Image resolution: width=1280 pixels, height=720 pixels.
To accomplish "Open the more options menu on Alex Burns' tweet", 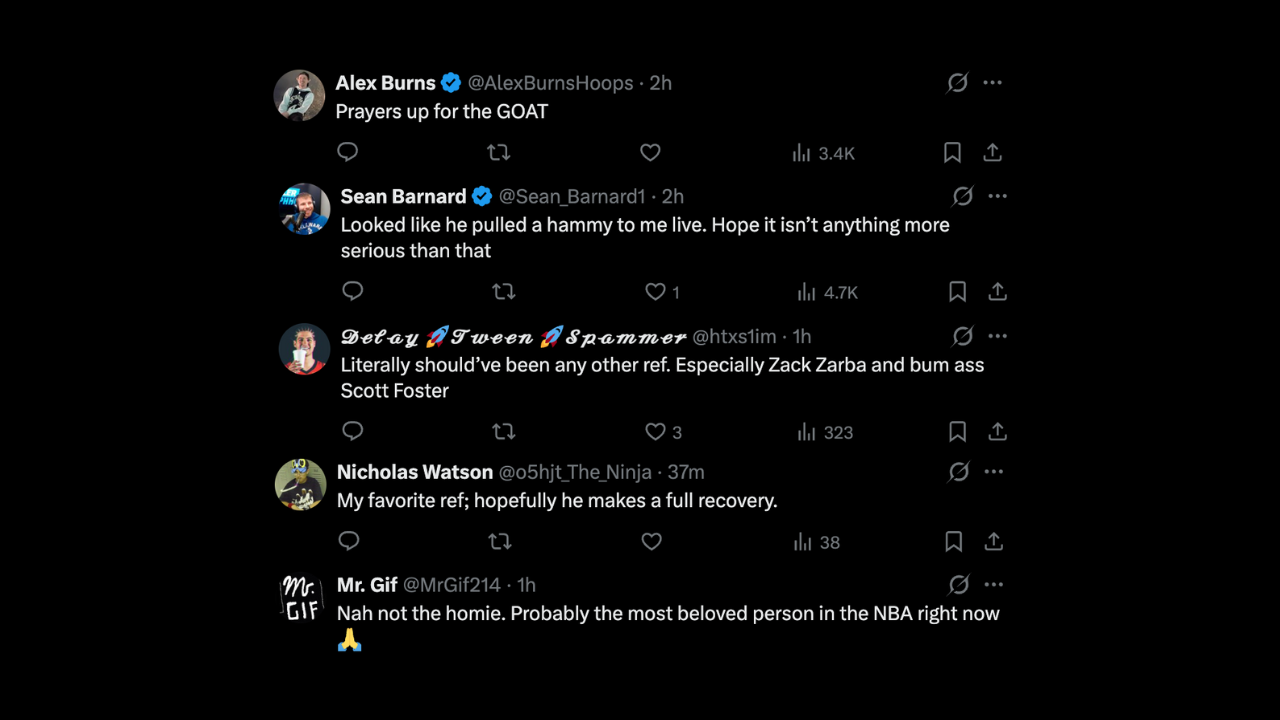I will (992, 83).
